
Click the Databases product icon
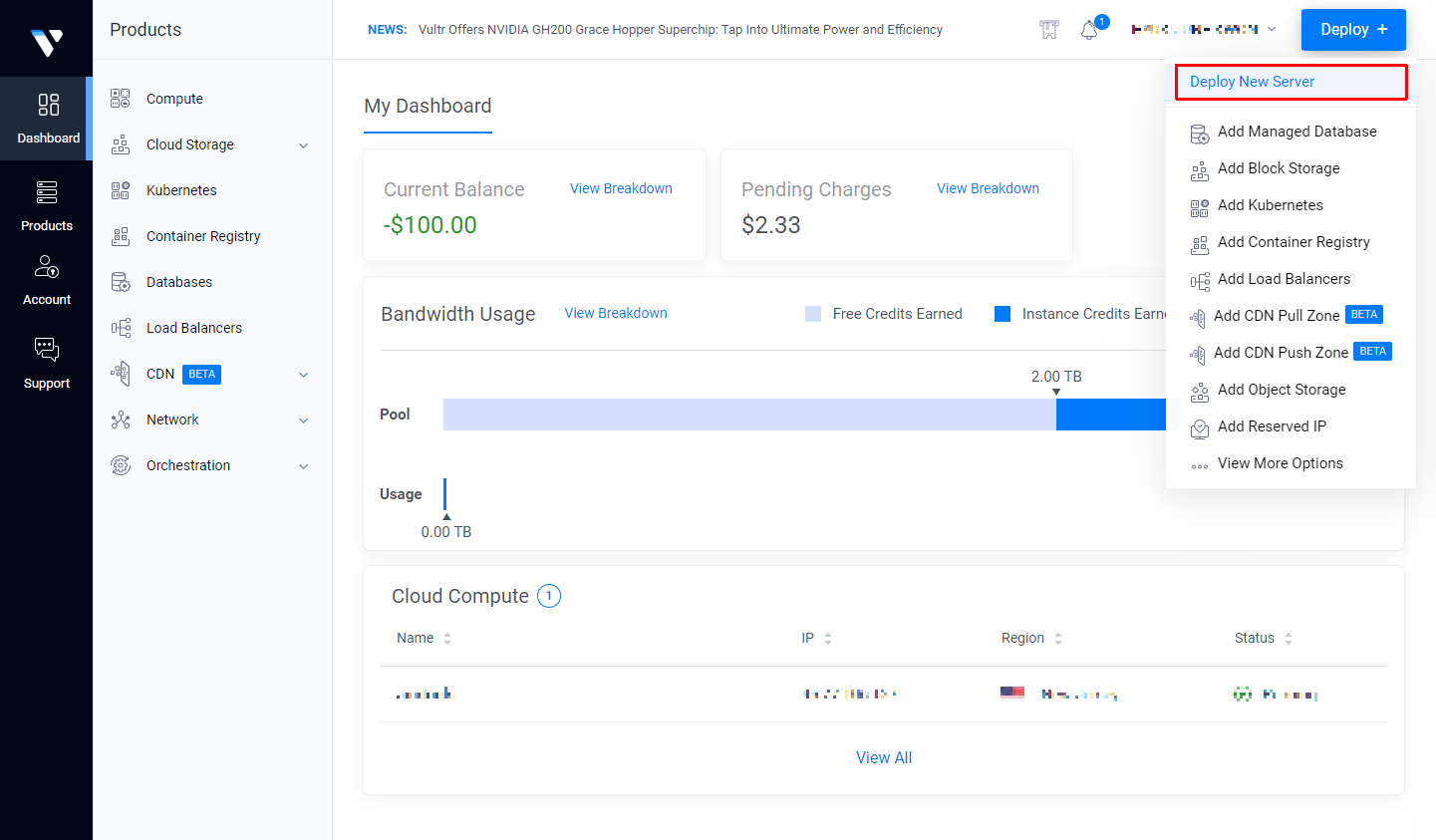pyautogui.click(x=121, y=282)
